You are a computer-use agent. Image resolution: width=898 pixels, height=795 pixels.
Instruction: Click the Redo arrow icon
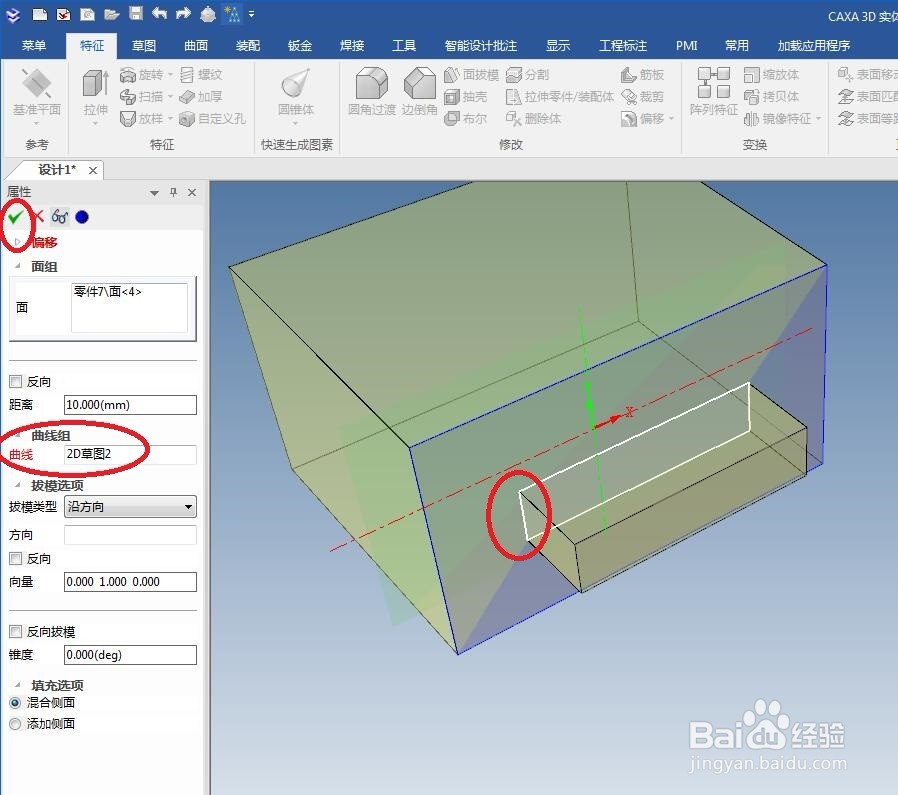pos(183,14)
